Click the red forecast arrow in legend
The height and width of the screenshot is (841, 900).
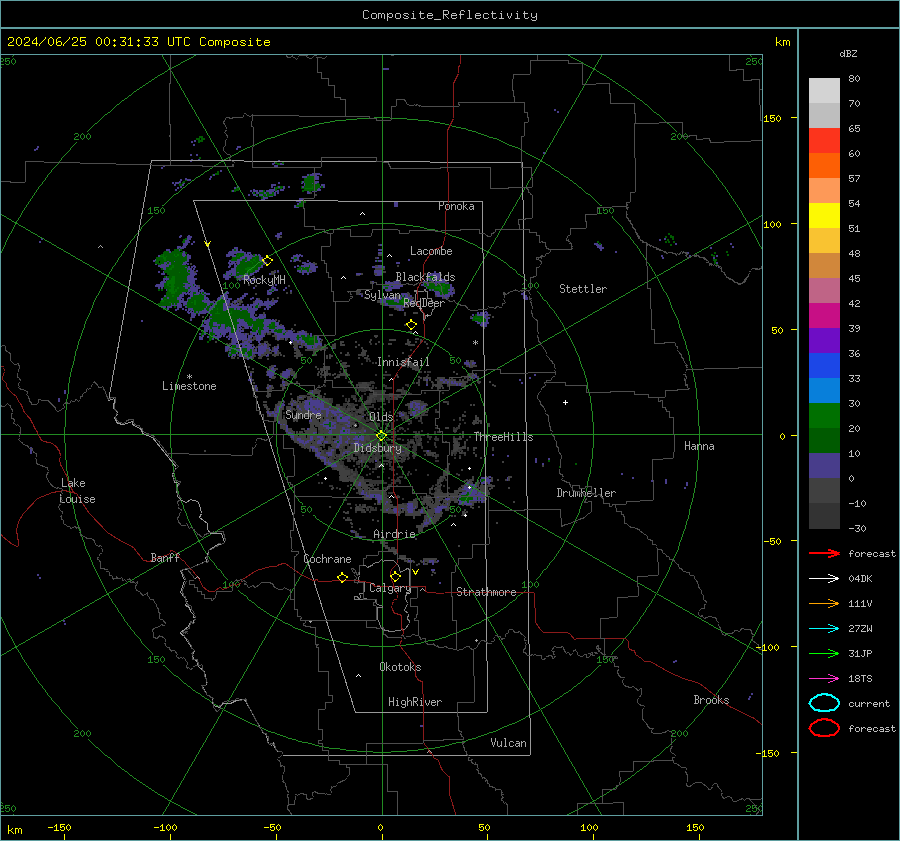click(824, 553)
